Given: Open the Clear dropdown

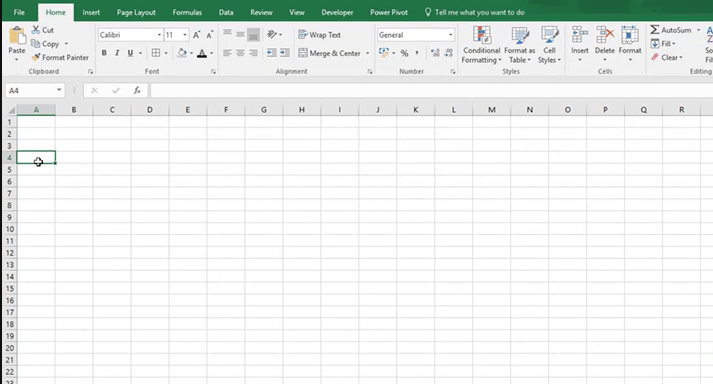Looking at the screenshot, I should pyautogui.click(x=667, y=57).
